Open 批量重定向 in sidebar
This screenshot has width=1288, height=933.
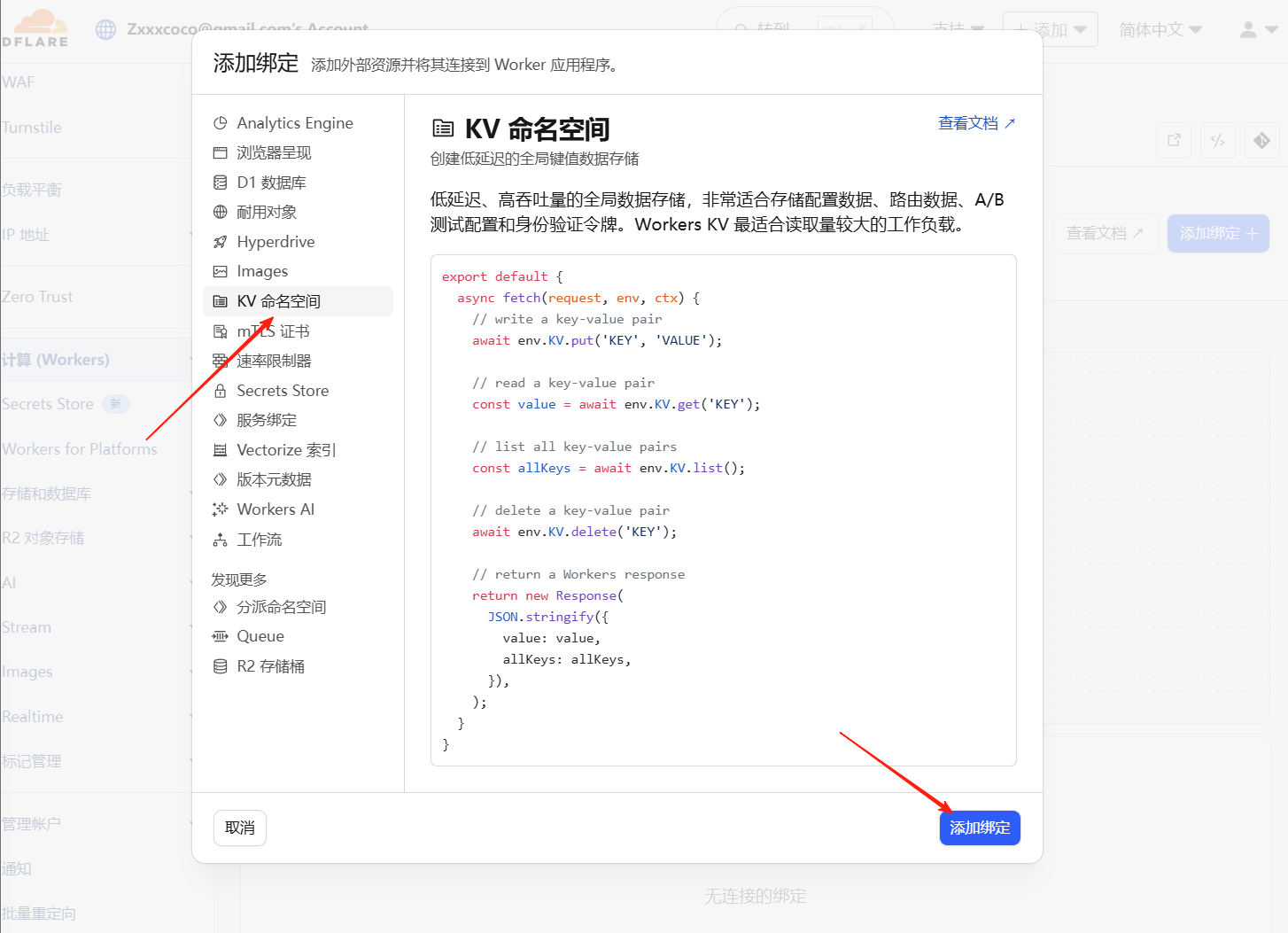pos(38,914)
